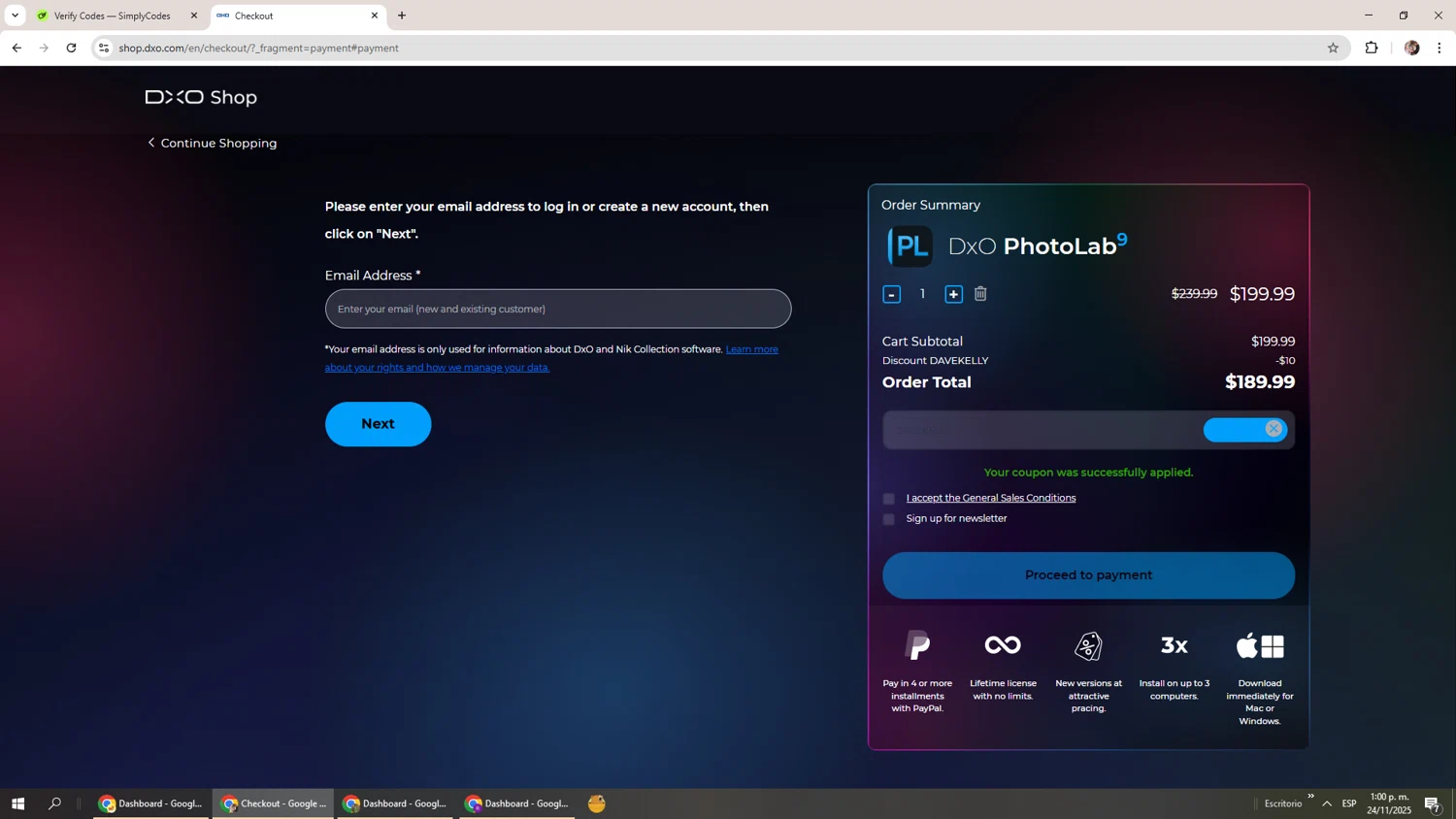The image size is (1456, 819).
Task: Click the ESP language indicator
Action: coord(1349,803)
